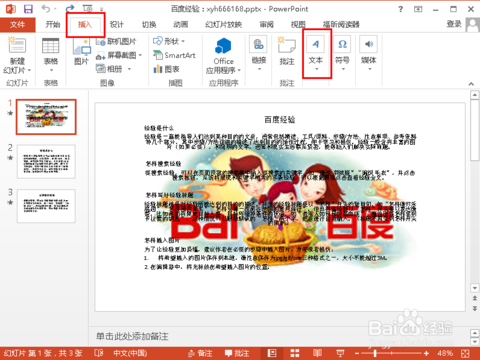Customize the quick access toolbar dropdown
Screen dimensions: 480x360
(x=102, y=9)
